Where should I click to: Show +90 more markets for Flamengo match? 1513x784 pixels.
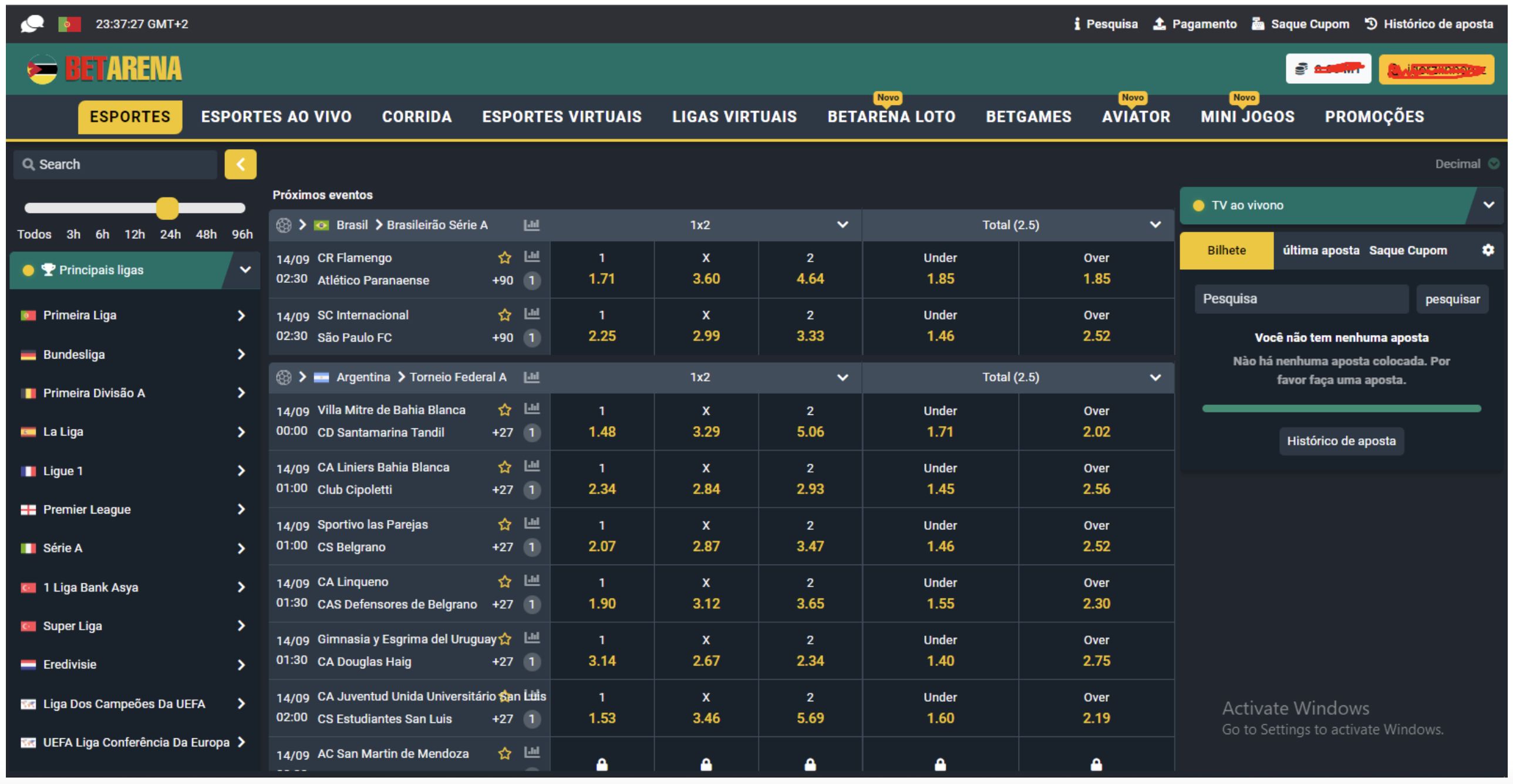click(503, 281)
